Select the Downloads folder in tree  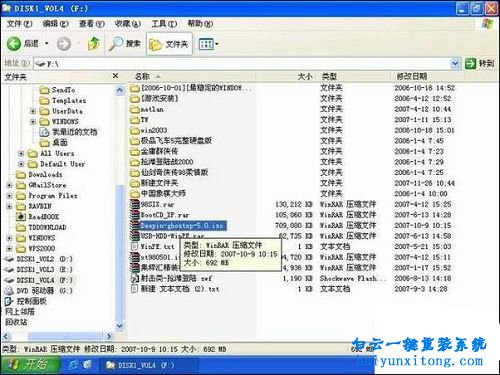(x=39, y=174)
